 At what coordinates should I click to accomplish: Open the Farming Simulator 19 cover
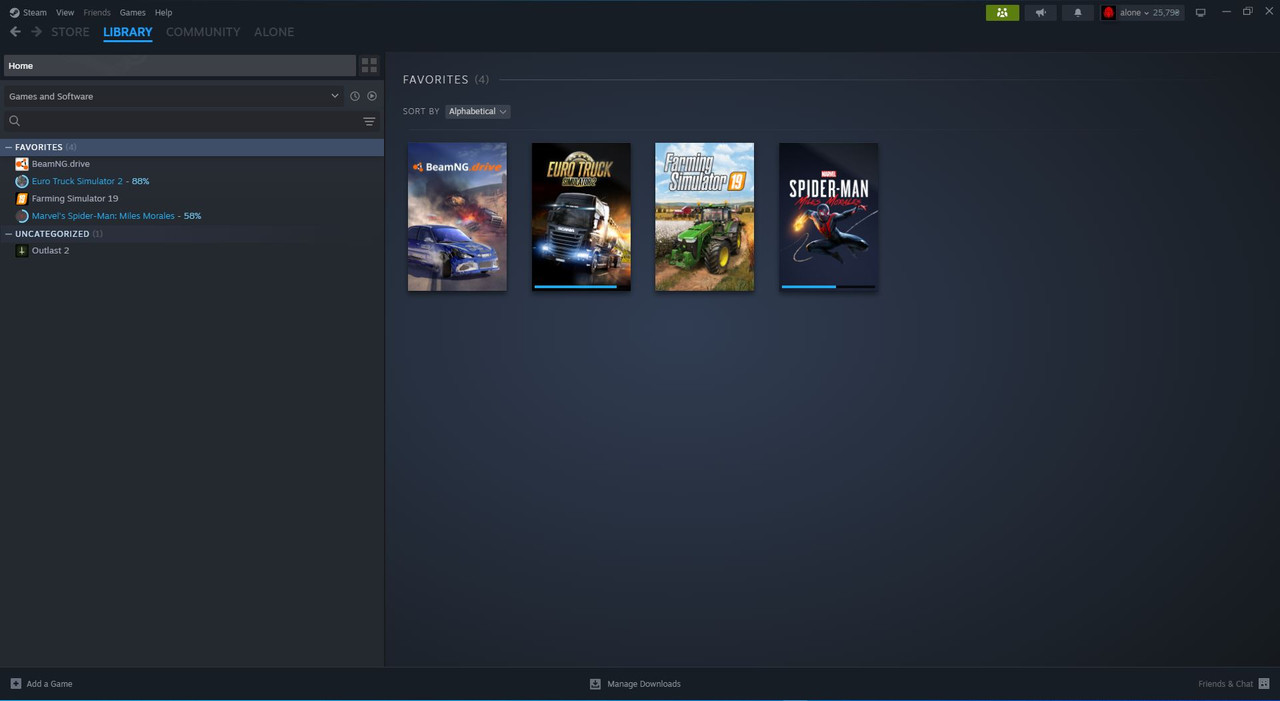tap(705, 217)
